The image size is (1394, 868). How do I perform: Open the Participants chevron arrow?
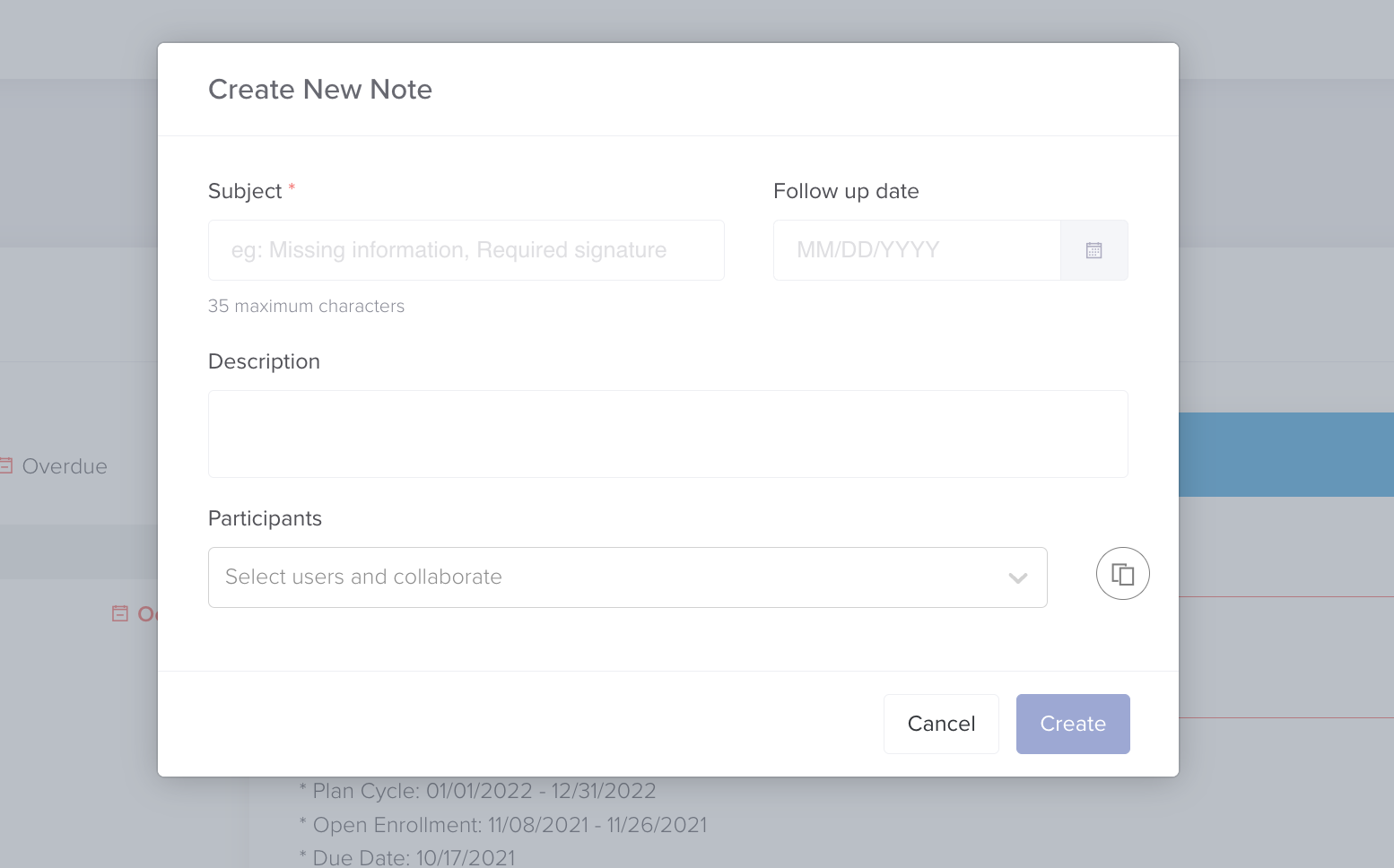1017,578
